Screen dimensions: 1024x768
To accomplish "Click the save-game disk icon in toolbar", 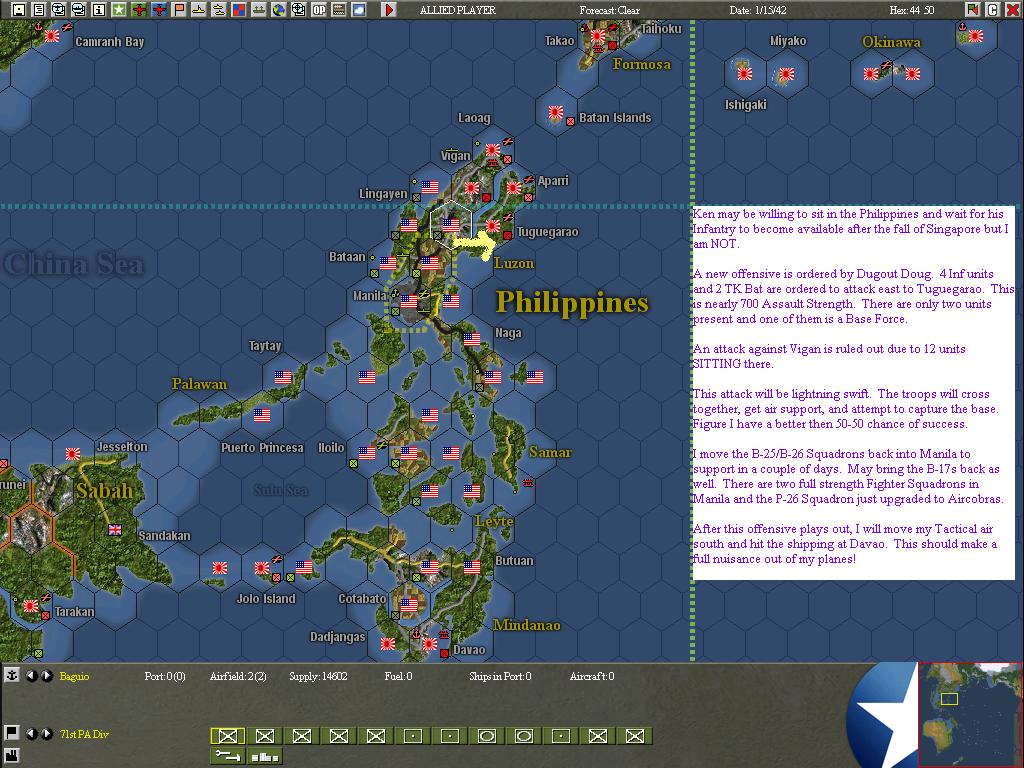I will [x=20, y=9].
